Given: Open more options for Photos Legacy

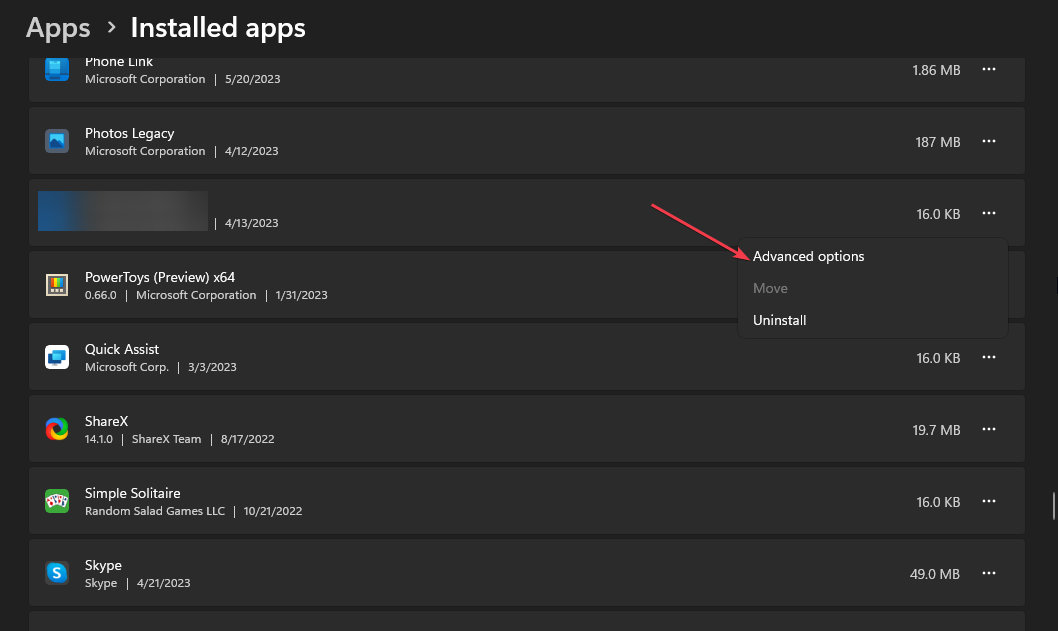Looking at the screenshot, I should 989,141.
